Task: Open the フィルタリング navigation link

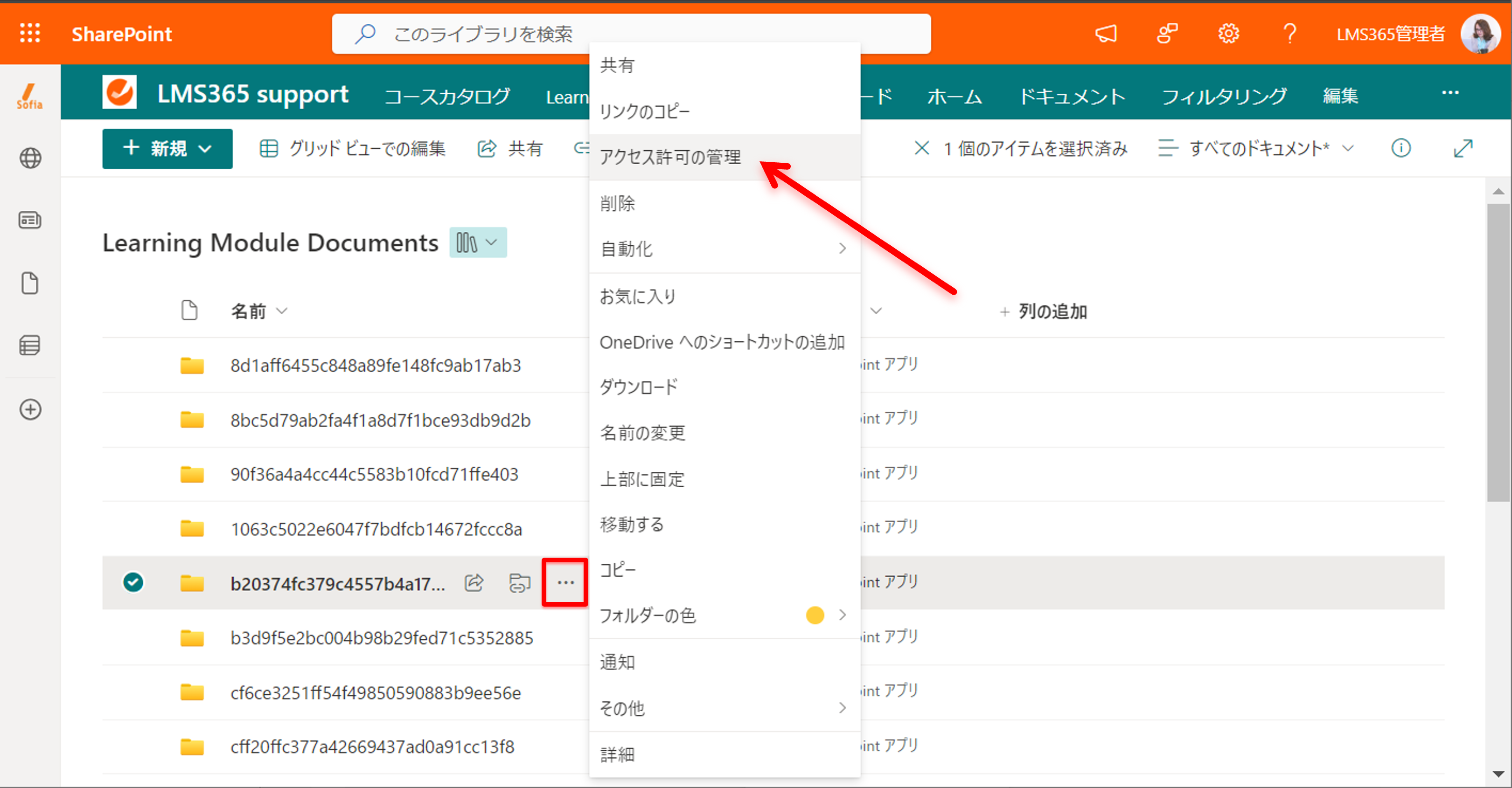Action: pos(1225,96)
